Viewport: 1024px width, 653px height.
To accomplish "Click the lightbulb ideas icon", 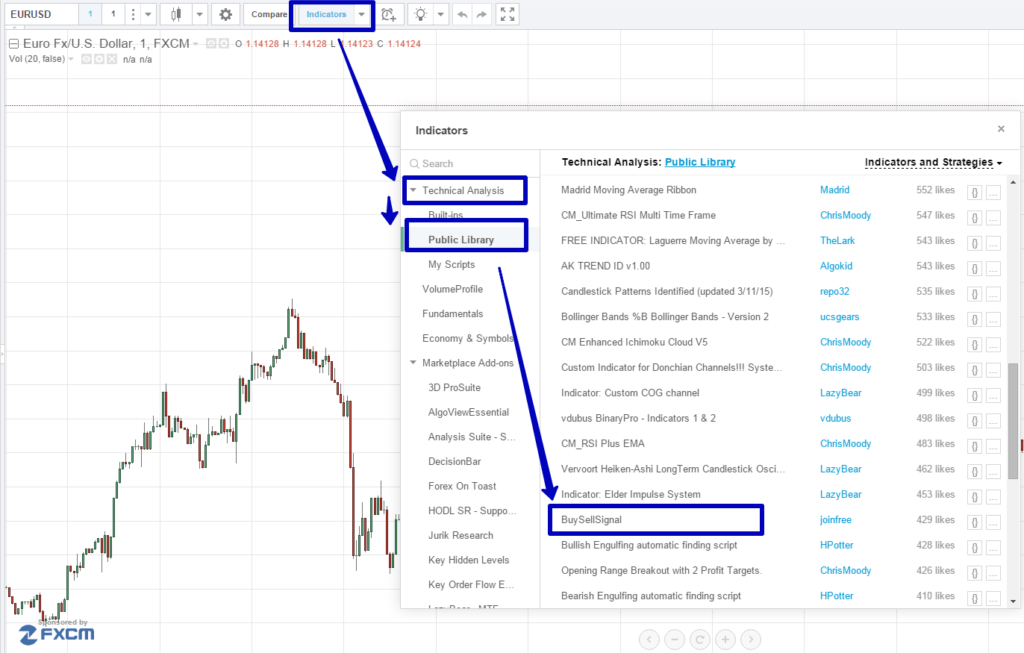I will (x=421, y=15).
